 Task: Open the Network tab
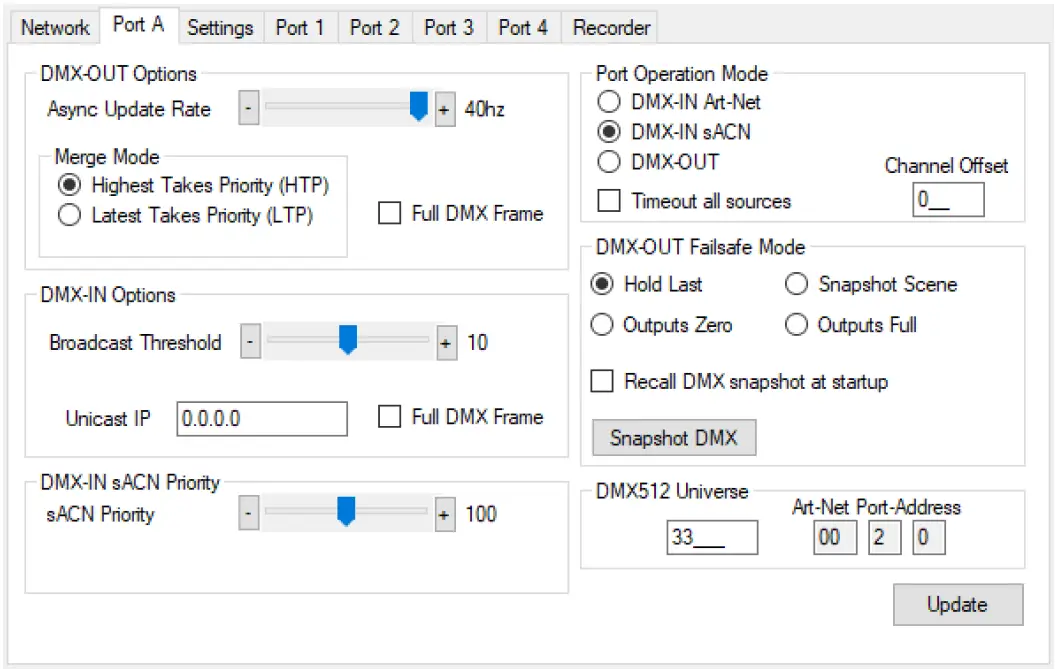click(x=54, y=27)
